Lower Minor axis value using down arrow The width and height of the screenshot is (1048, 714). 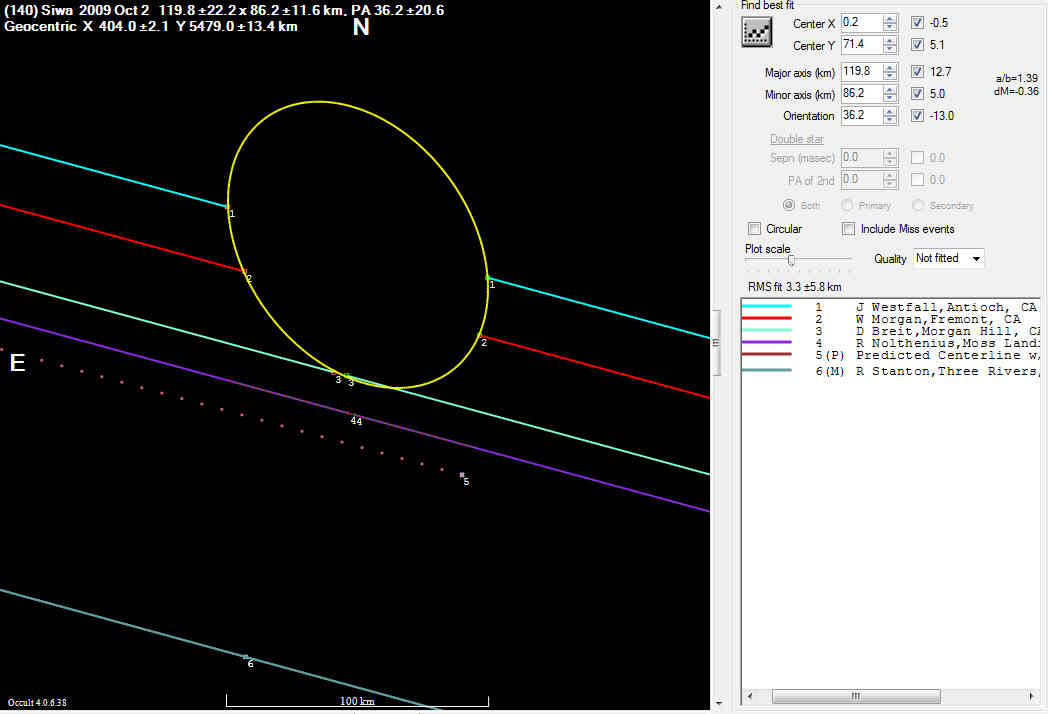coord(890,98)
